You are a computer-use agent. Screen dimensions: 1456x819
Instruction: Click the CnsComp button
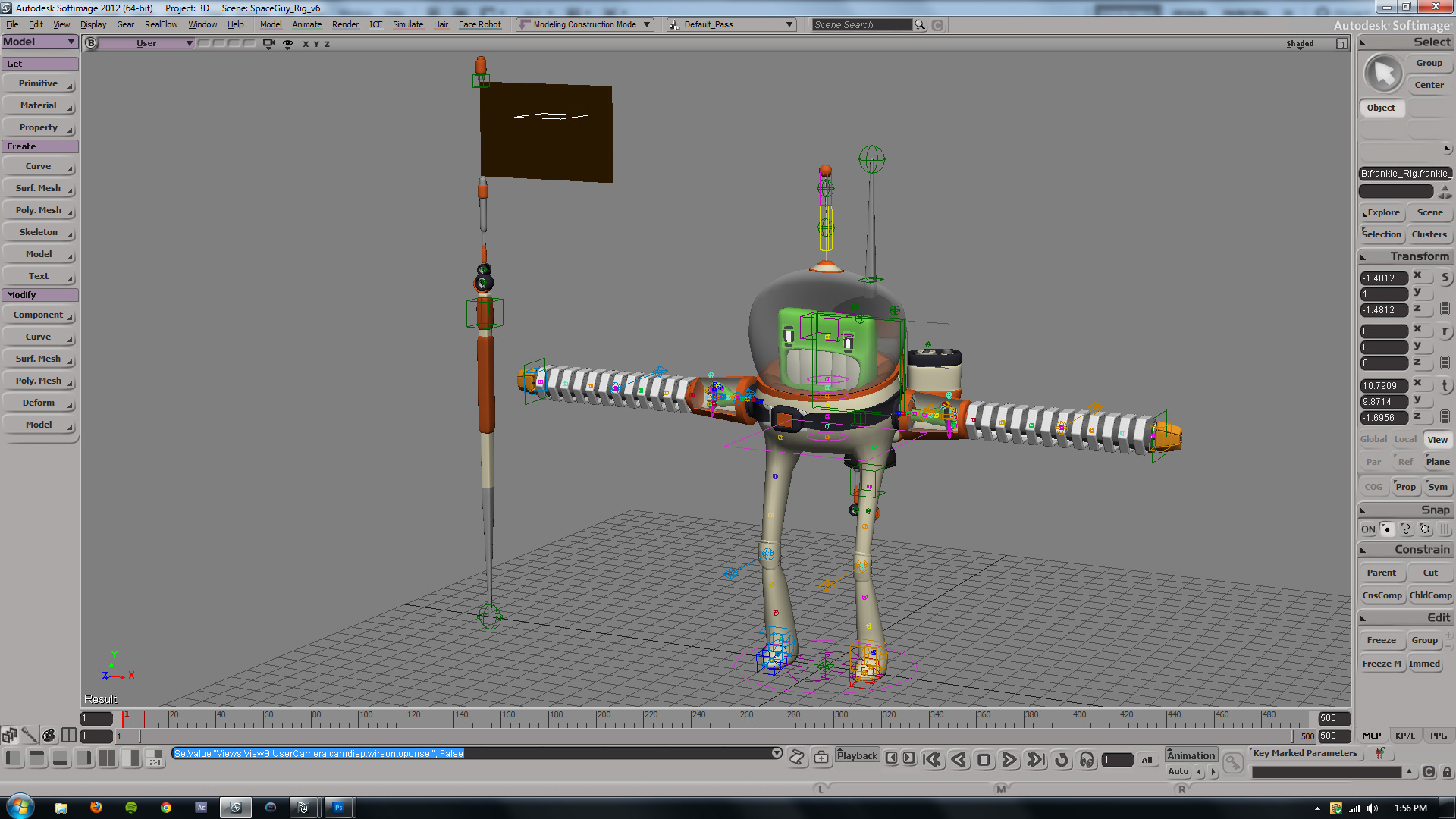pos(1382,595)
